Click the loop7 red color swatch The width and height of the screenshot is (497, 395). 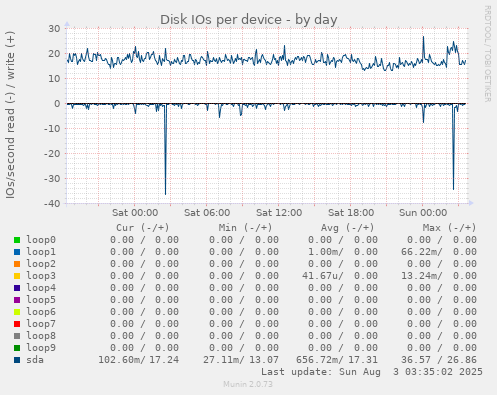click(x=17, y=324)
